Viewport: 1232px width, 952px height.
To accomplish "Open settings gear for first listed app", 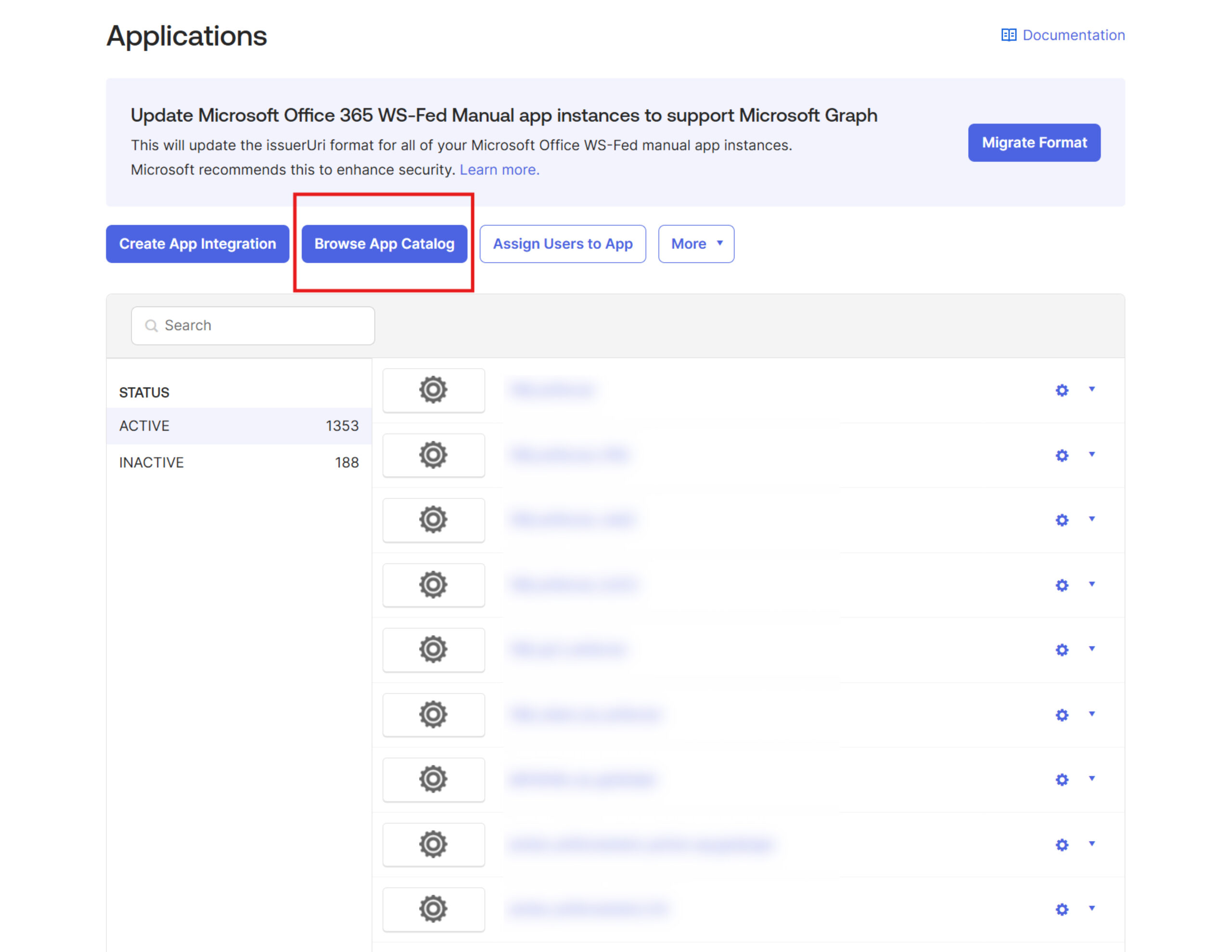I will pos(1061,390).
